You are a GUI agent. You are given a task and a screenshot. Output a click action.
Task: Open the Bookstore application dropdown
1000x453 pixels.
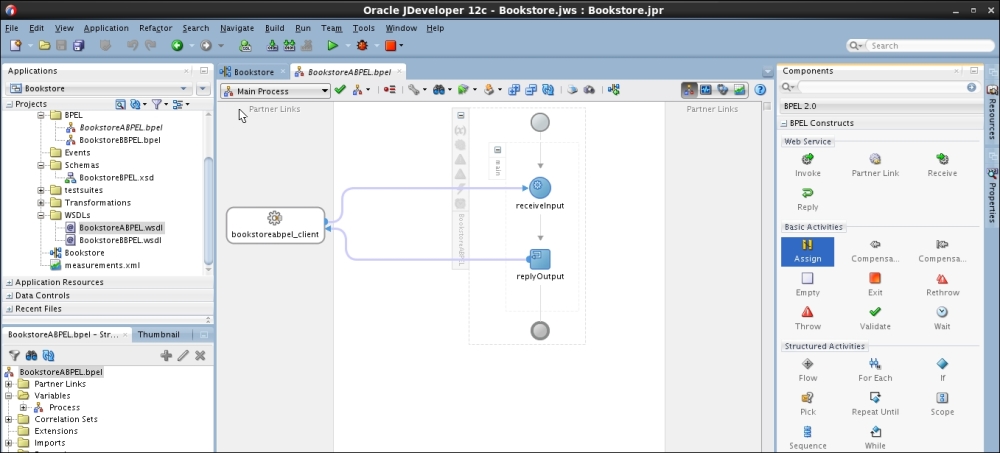(99, 89)
